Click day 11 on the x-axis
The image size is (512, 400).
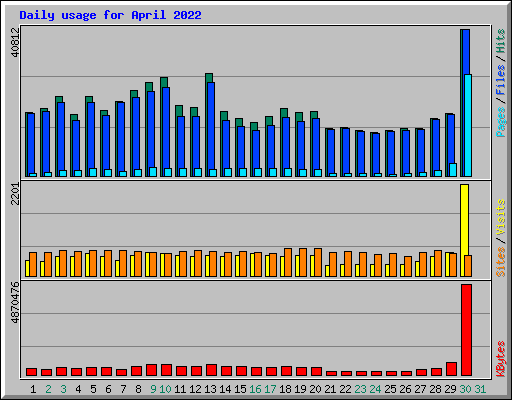pos(180,389)
